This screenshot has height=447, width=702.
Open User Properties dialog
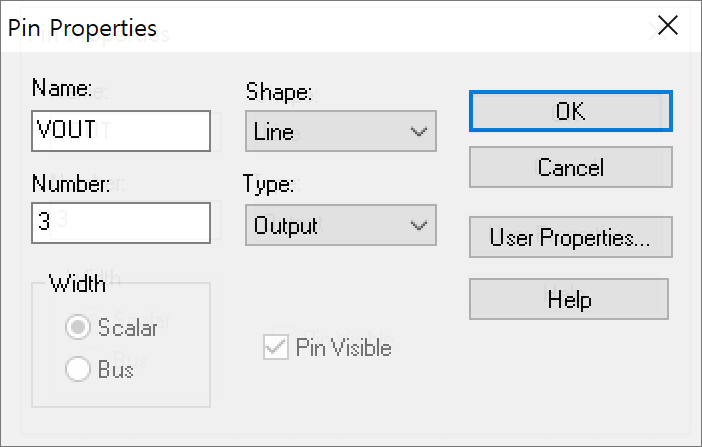click(570, 238)
